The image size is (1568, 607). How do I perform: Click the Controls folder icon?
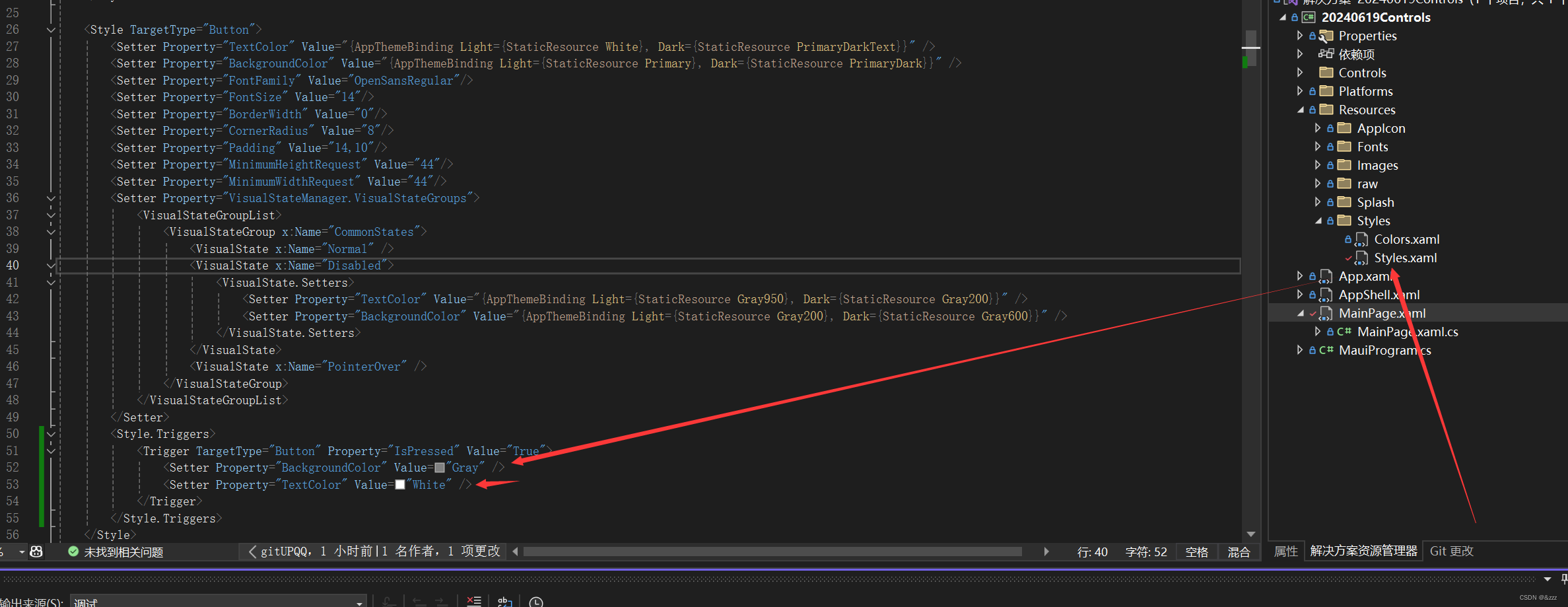1326,73
